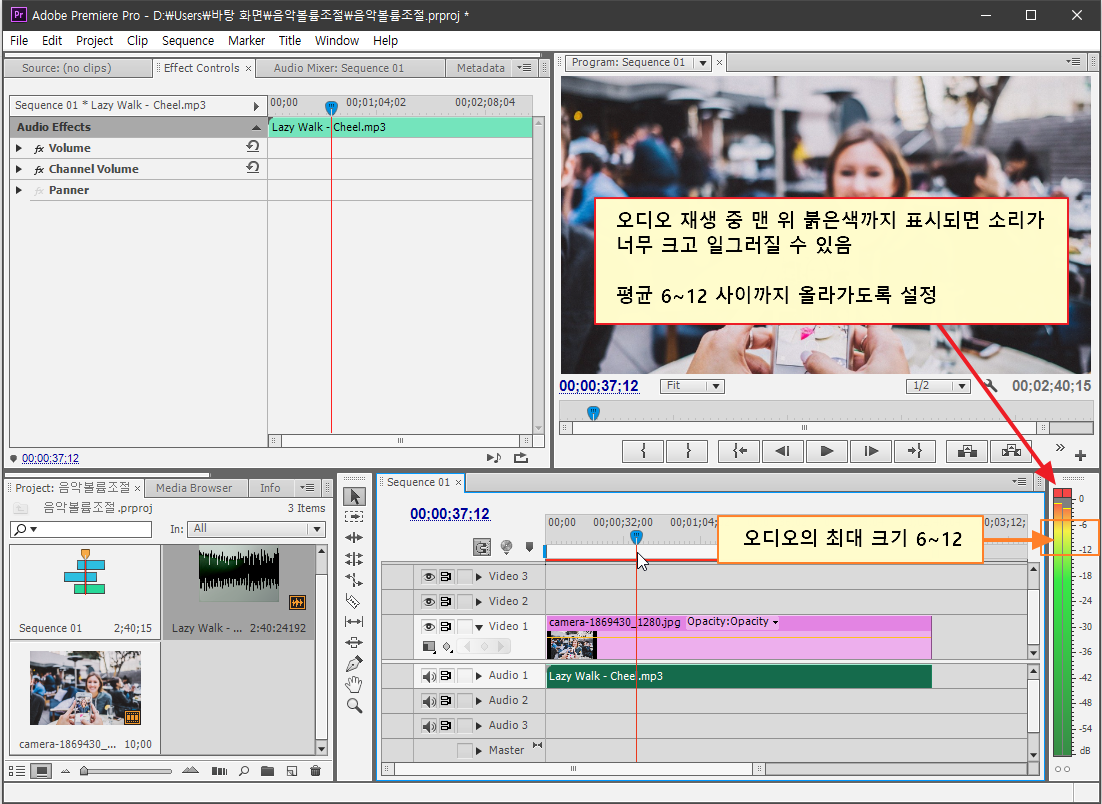Toggle Video 2 track visibility eye
The image size is (1102, 804).
click(428, 602)
